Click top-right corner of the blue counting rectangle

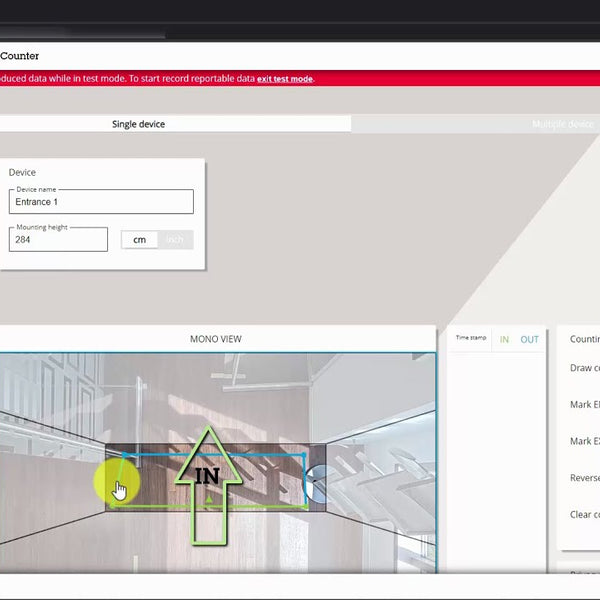coord(306,456)
